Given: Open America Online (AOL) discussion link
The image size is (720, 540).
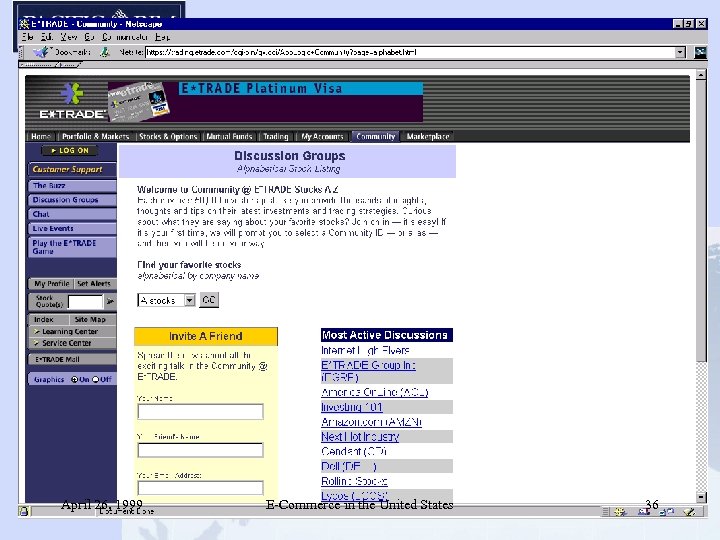Looking at the screenshot, I should coord(374,392).
